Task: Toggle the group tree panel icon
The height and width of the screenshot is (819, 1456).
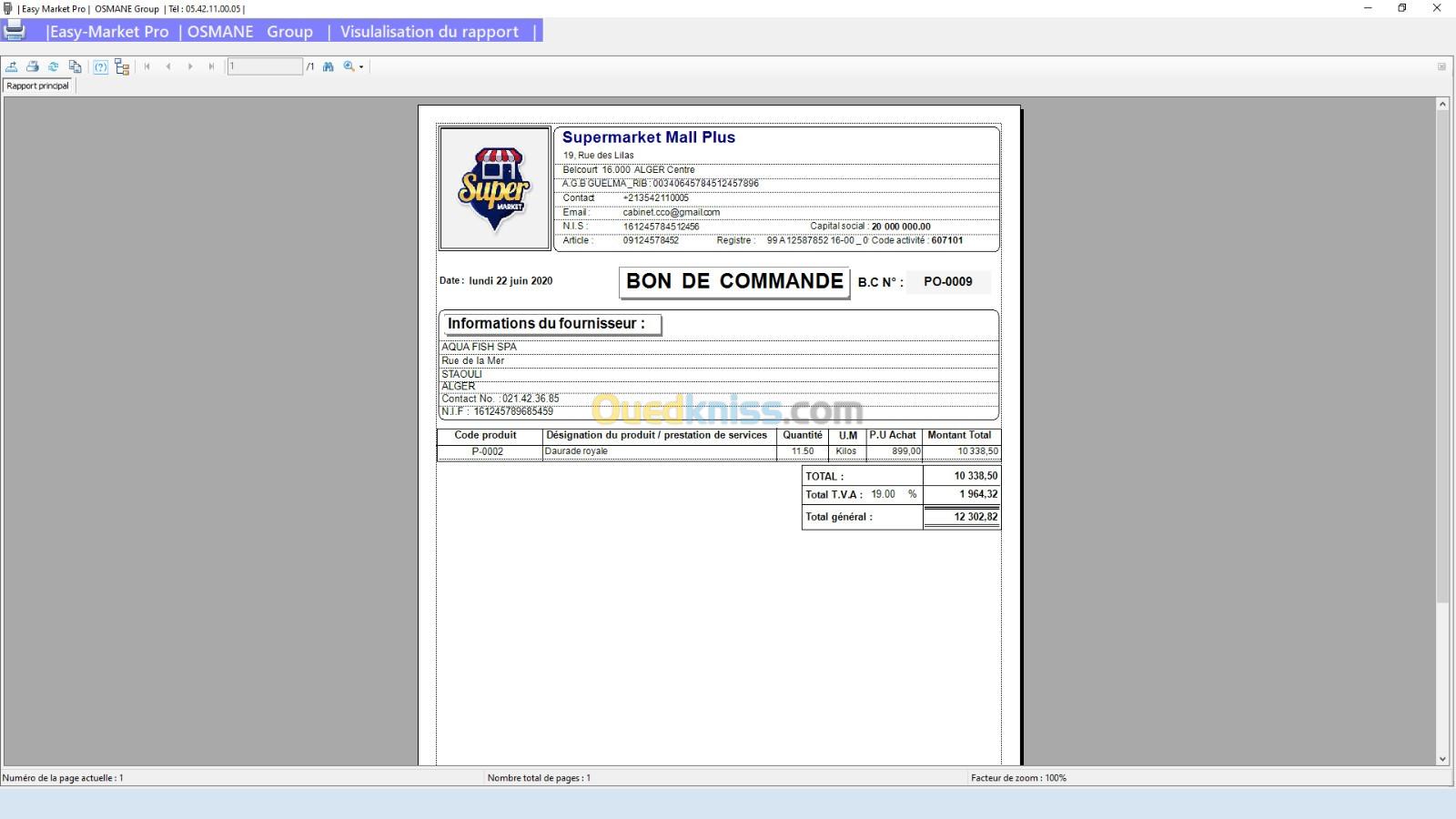Action: pos(122,66)
